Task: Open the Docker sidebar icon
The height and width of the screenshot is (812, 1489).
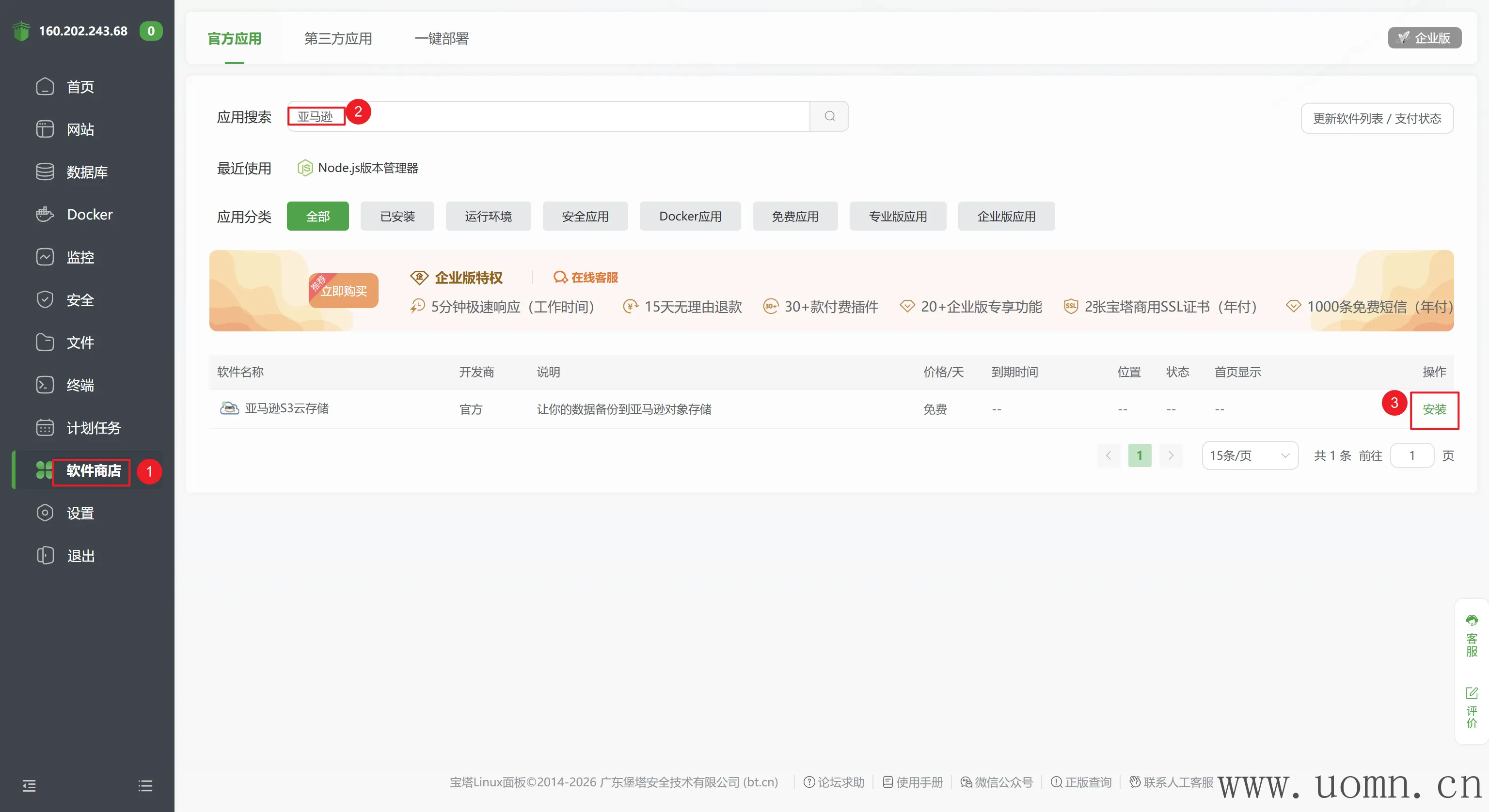Action: tap(45, 215)
